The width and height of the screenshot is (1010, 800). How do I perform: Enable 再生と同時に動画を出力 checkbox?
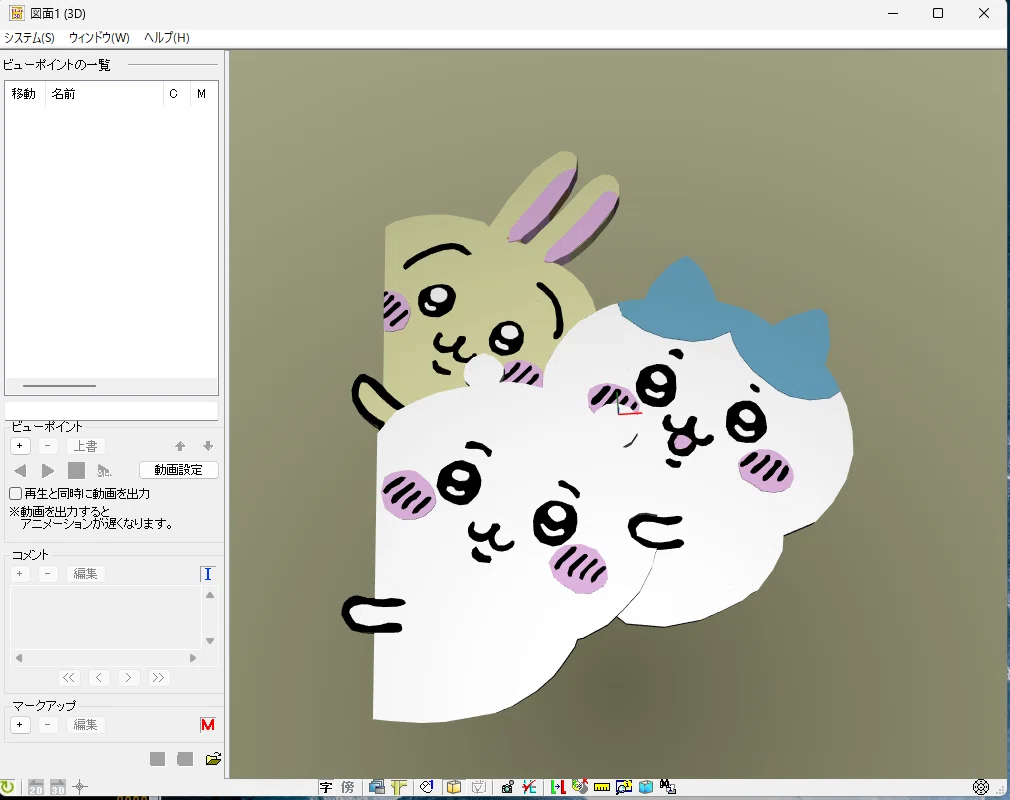point(15,493)
